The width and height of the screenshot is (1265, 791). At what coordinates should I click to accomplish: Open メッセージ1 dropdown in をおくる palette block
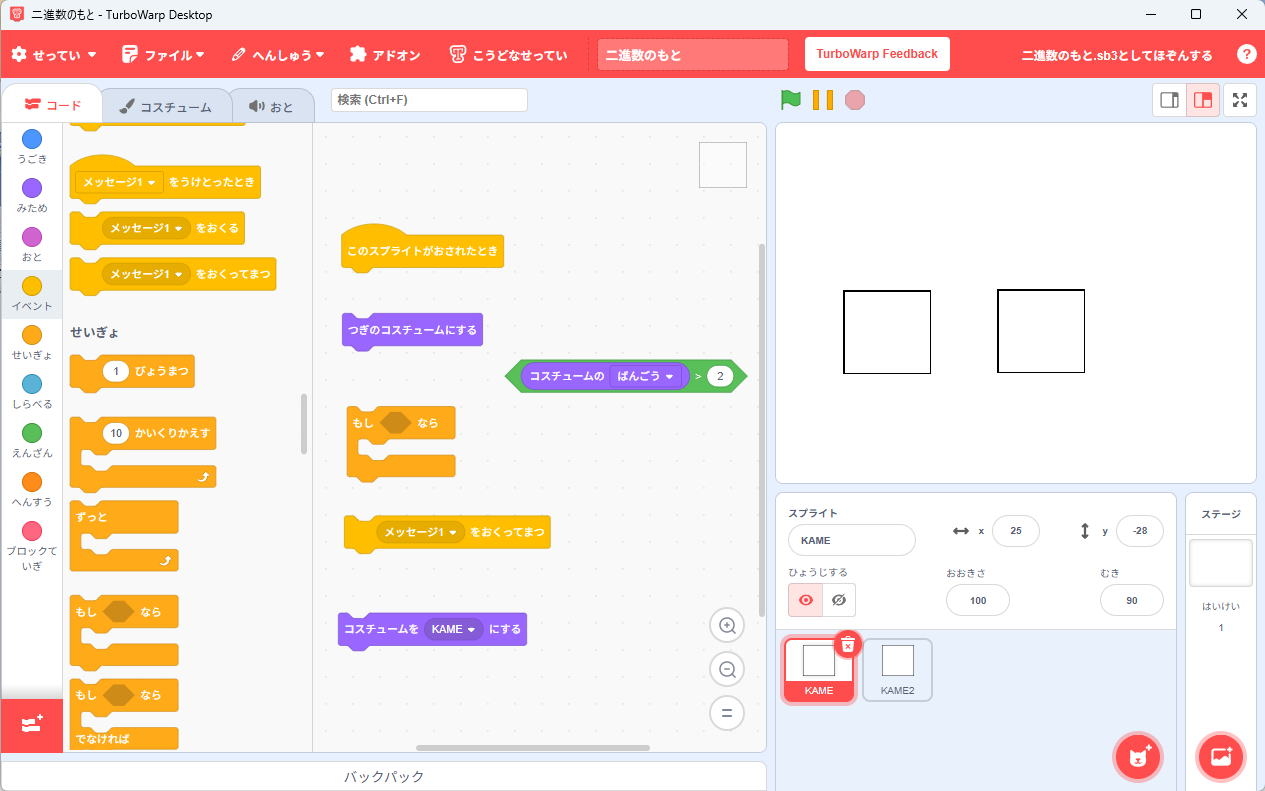click(x=146, y=228)
